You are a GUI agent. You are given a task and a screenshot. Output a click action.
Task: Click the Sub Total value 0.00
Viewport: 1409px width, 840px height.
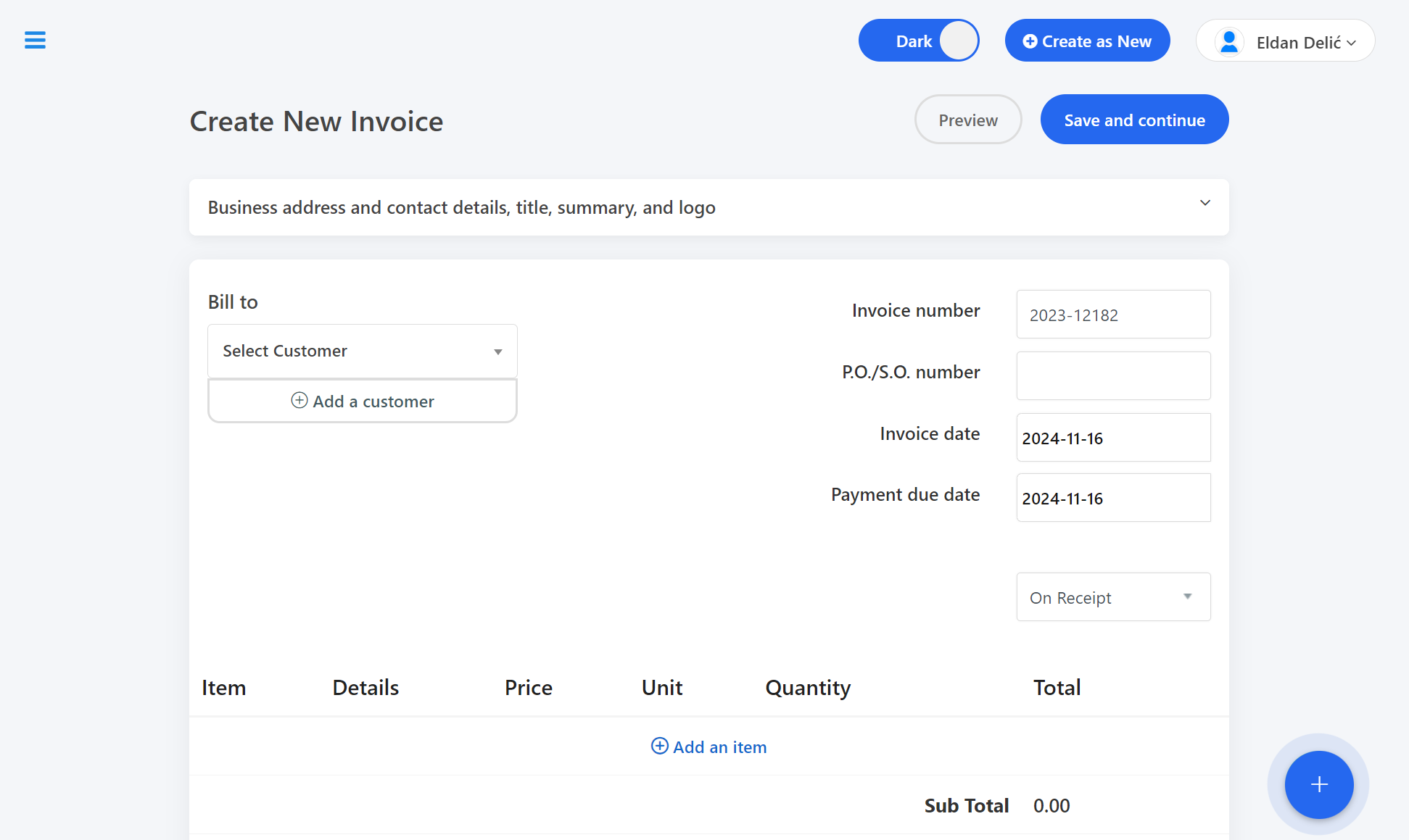coord(1051,805)
